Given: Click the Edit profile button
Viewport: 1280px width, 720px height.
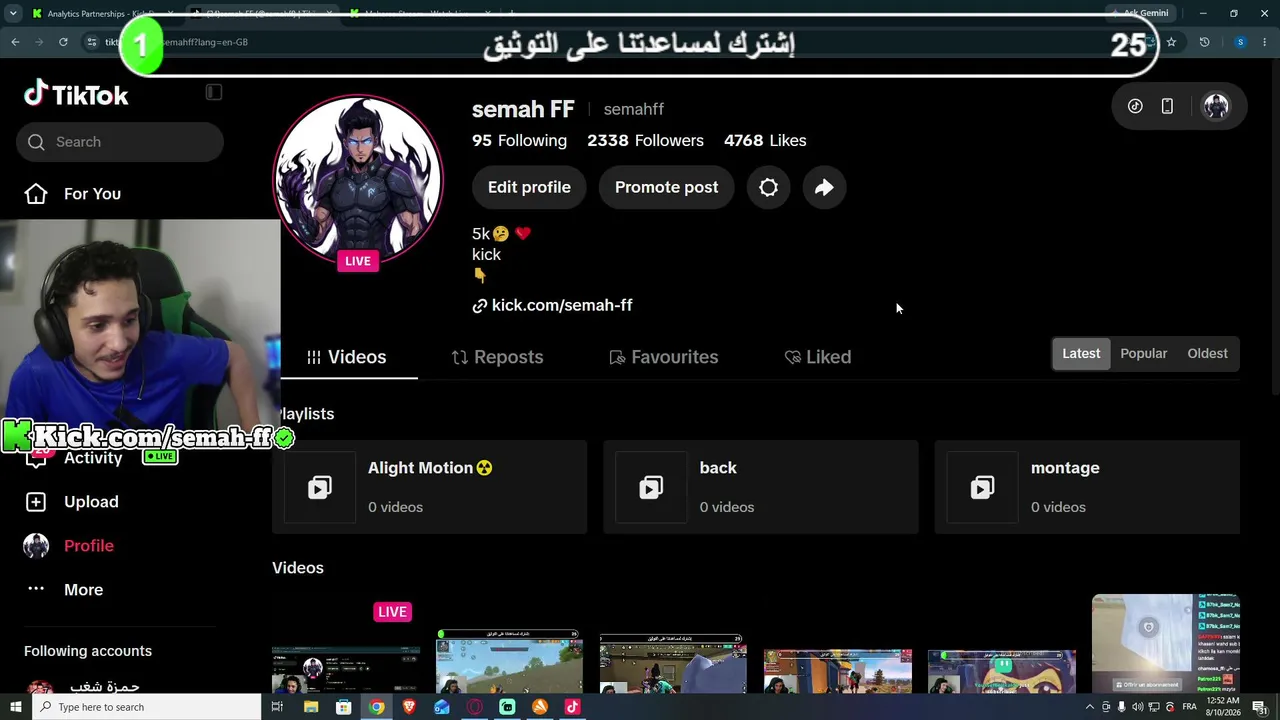Looking at the screenshot, I should point(529,187).
